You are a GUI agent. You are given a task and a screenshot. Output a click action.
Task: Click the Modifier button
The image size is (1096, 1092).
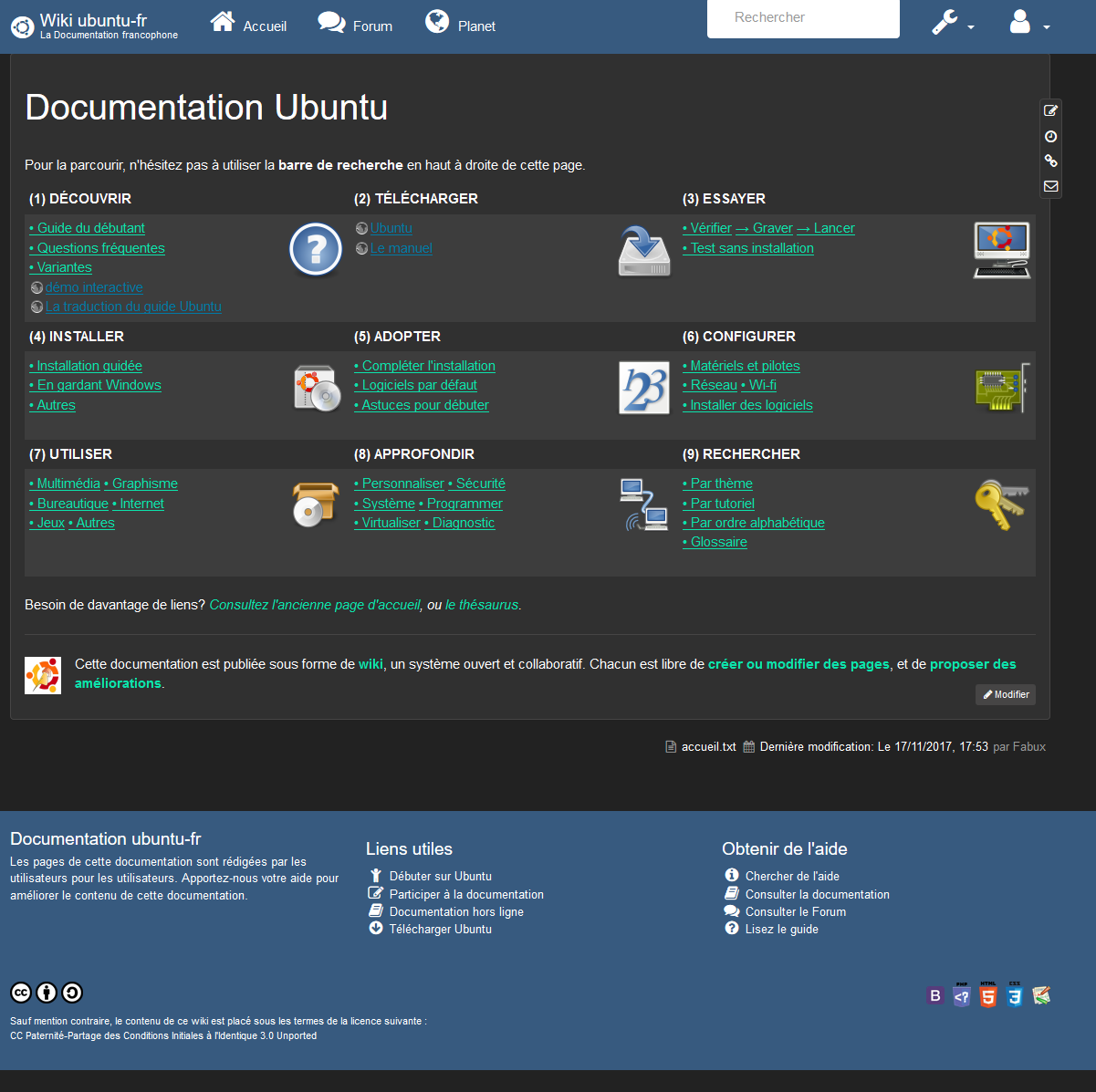[1005, 694]
